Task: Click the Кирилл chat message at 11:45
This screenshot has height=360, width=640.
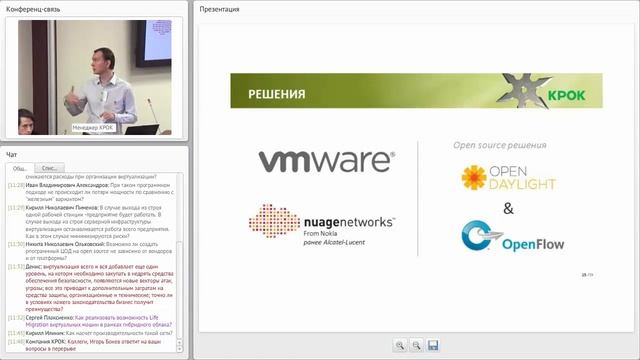Action: click(x=91, y=333)
